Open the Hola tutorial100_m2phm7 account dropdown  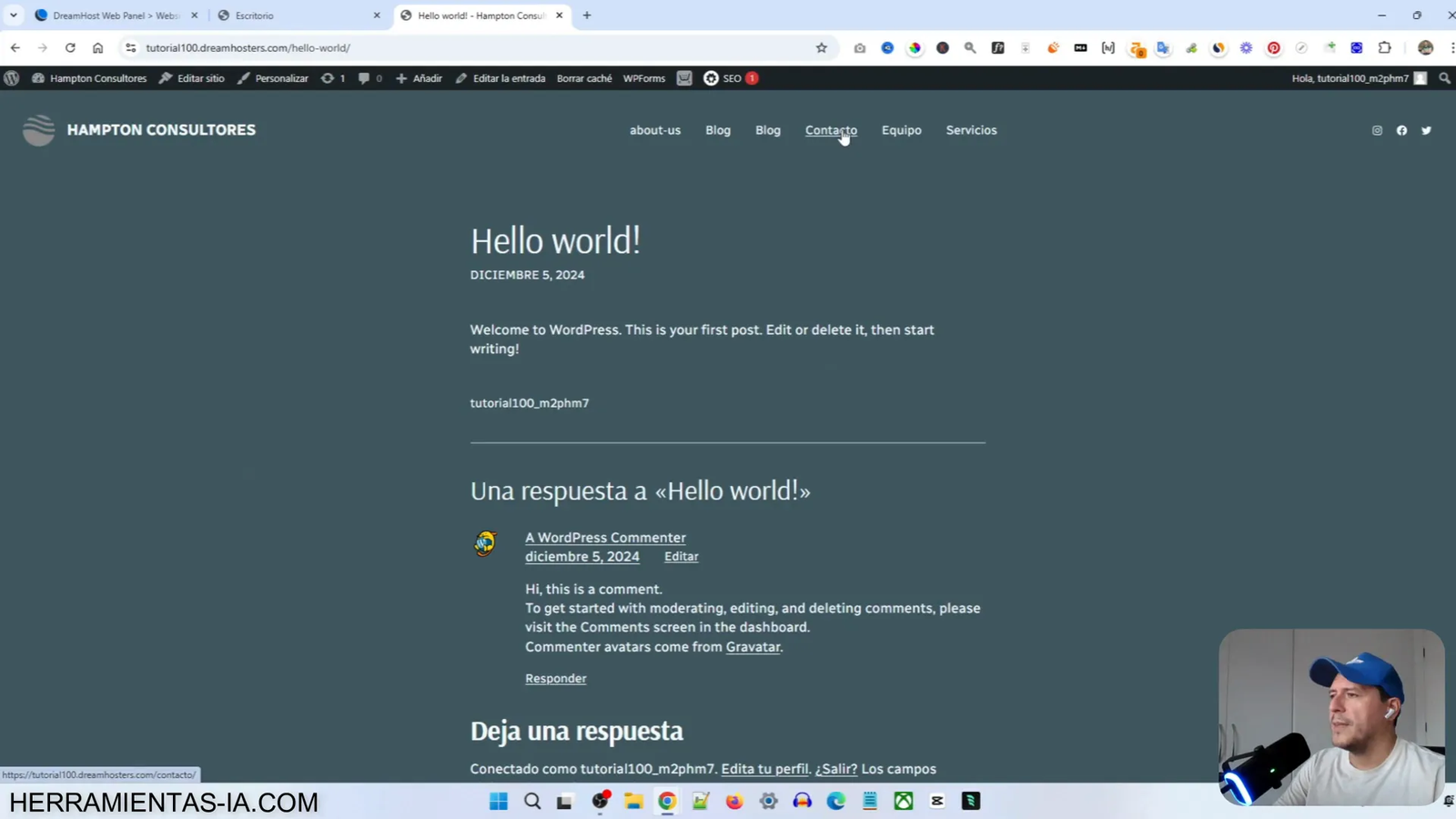click(x=1352, y=78)
